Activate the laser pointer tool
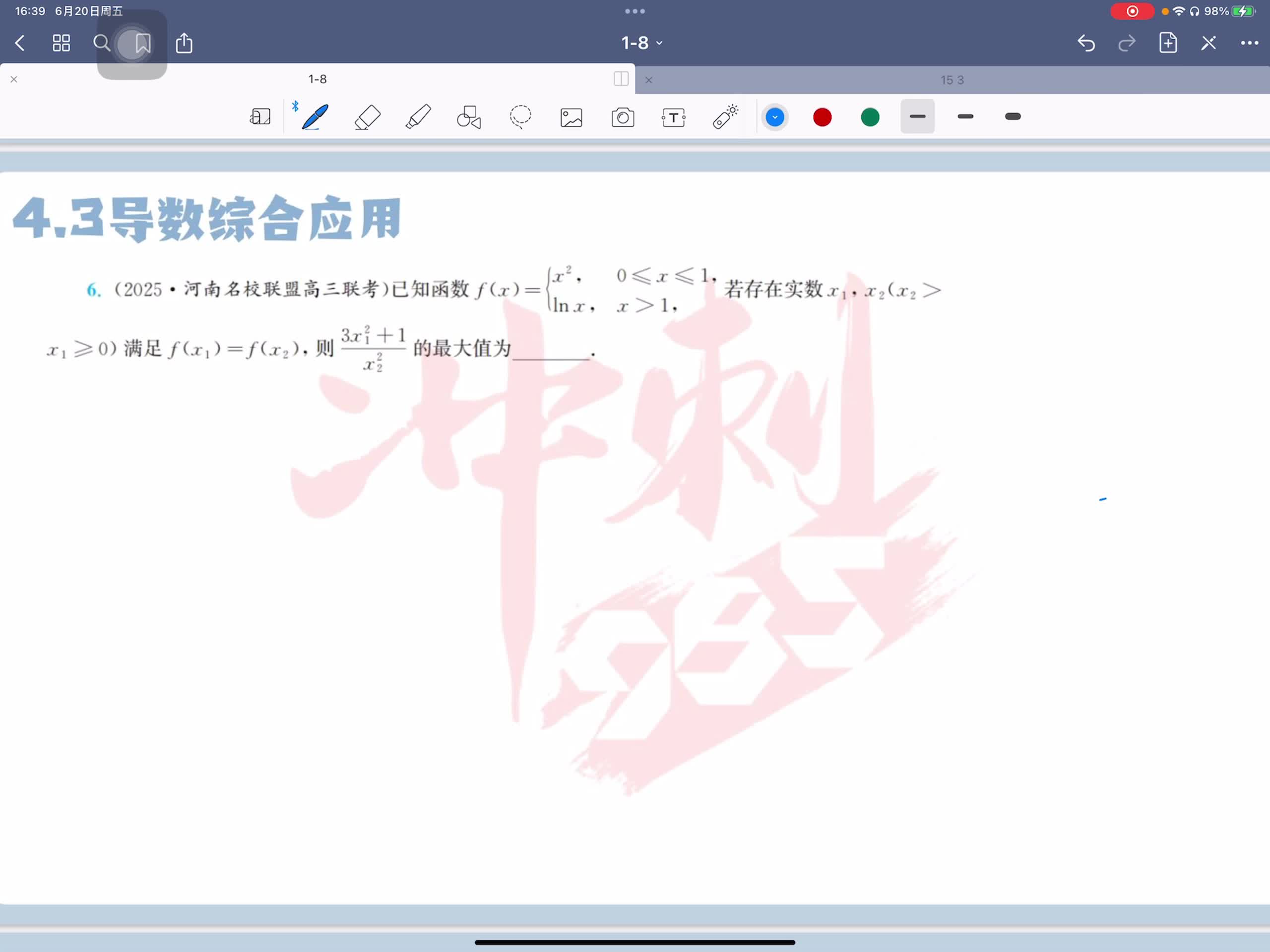This screenshot has height=952, width=1270. point(725,117)
